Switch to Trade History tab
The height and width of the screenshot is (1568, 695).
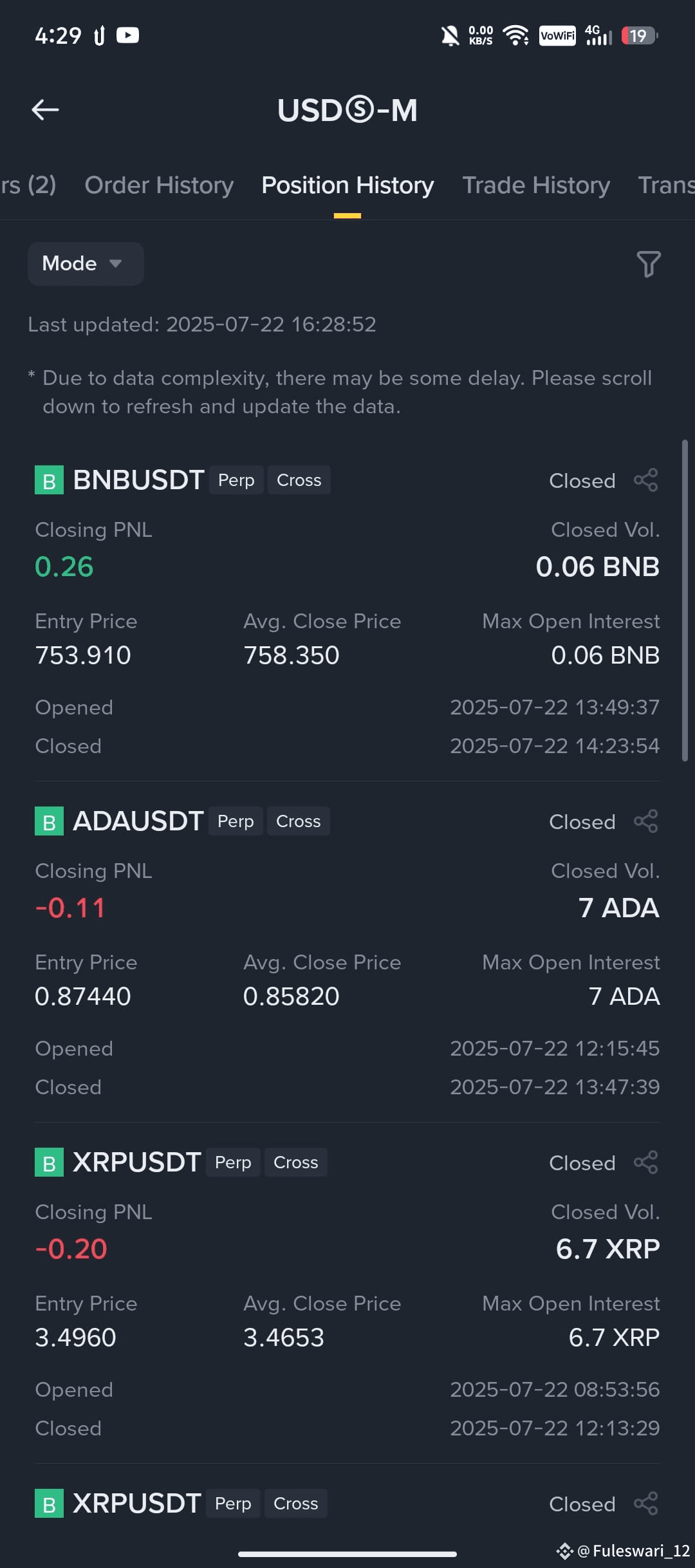pos(536,185)
